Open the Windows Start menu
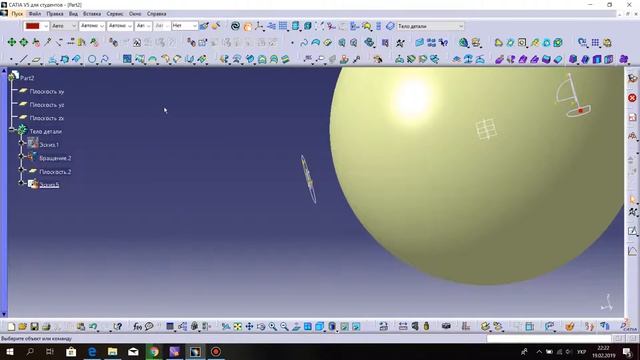 (9, 351)
